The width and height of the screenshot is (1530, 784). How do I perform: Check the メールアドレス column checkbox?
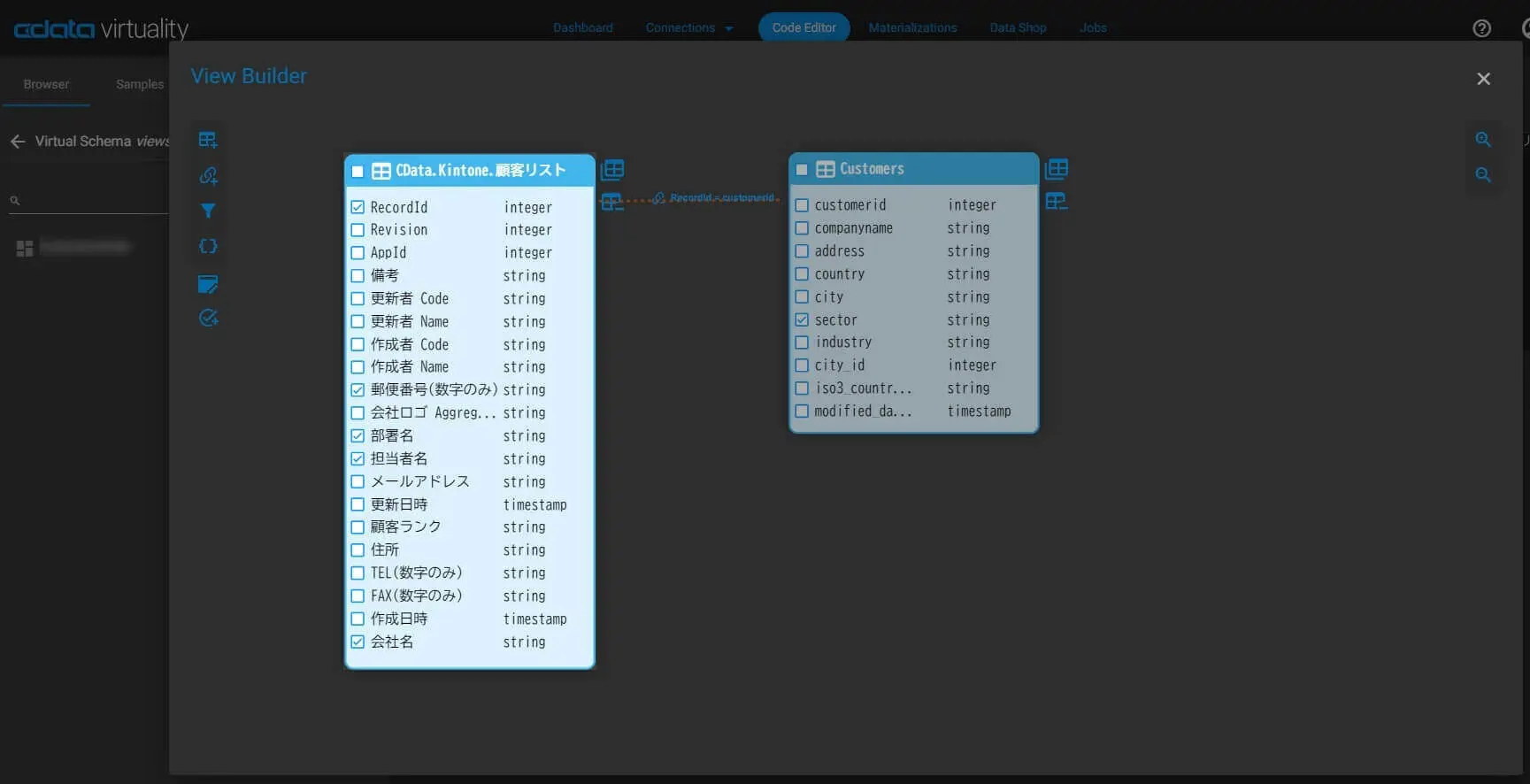[358, 482]
